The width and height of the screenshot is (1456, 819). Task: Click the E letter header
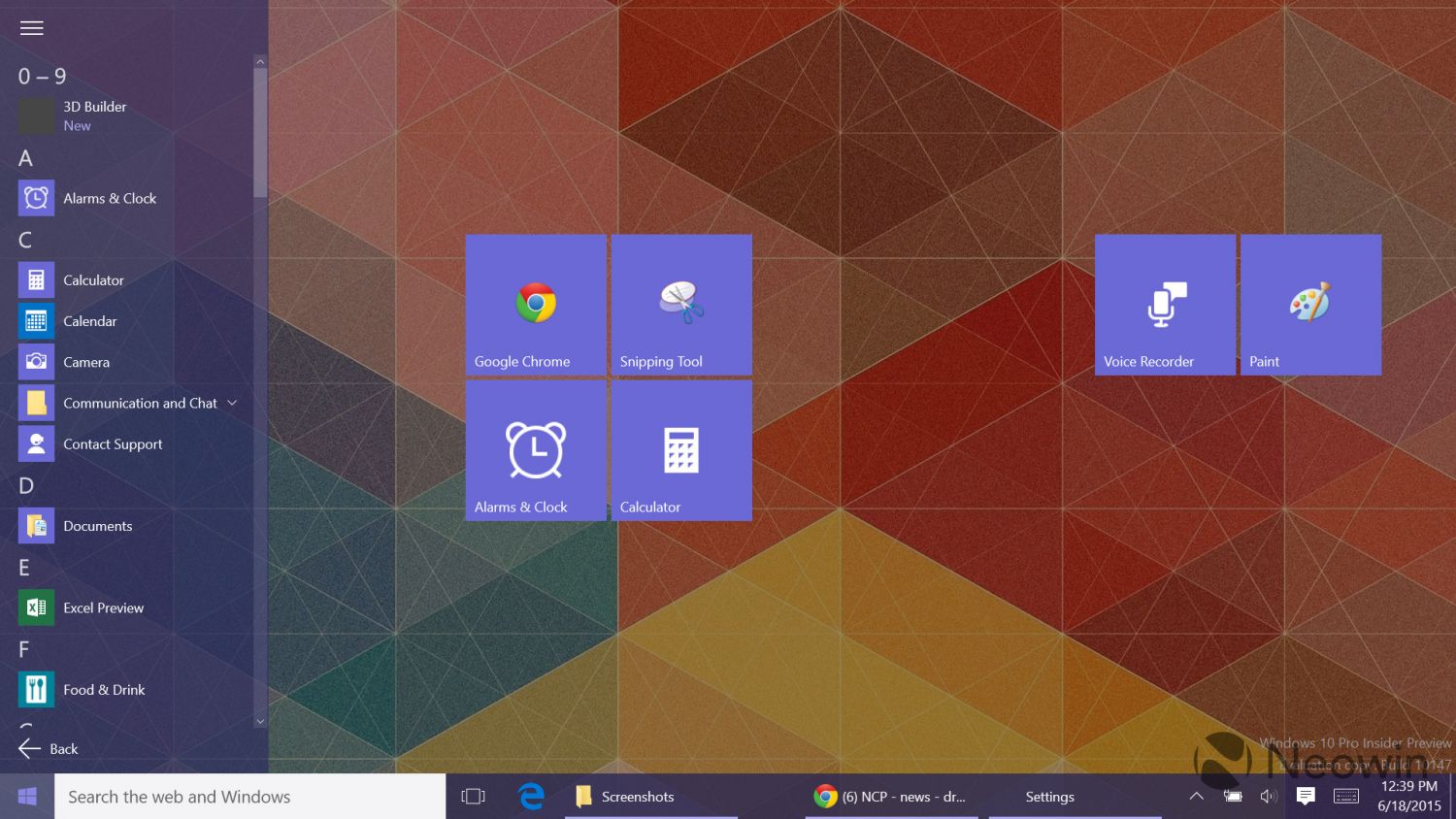[x=24, y=568]
